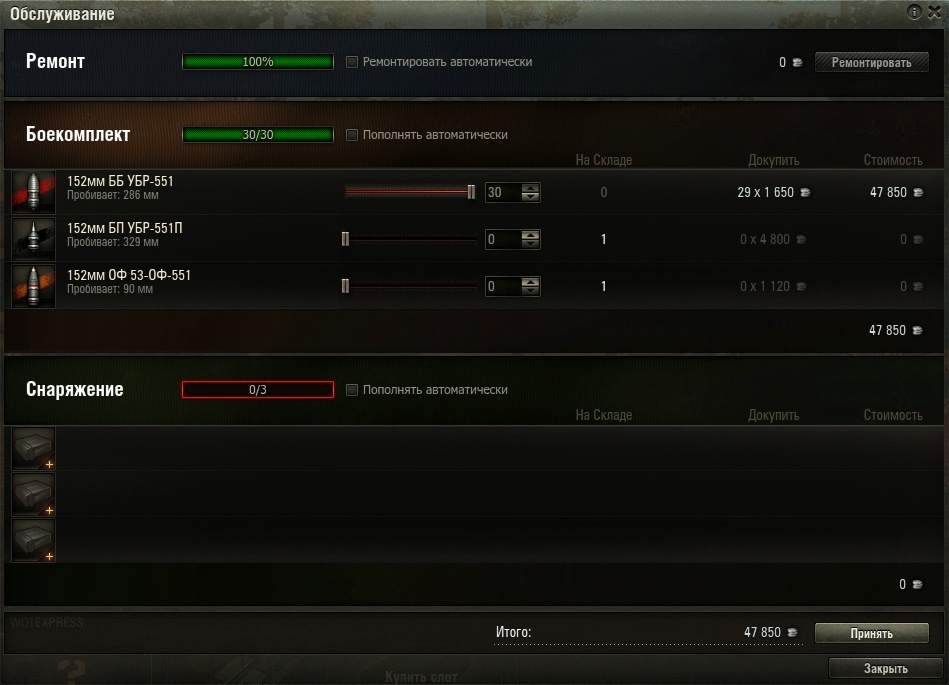The image size is (949, 685).
Task: Click the 152мм ББ УБР-551 shell icon
Action: pos(34,192)
